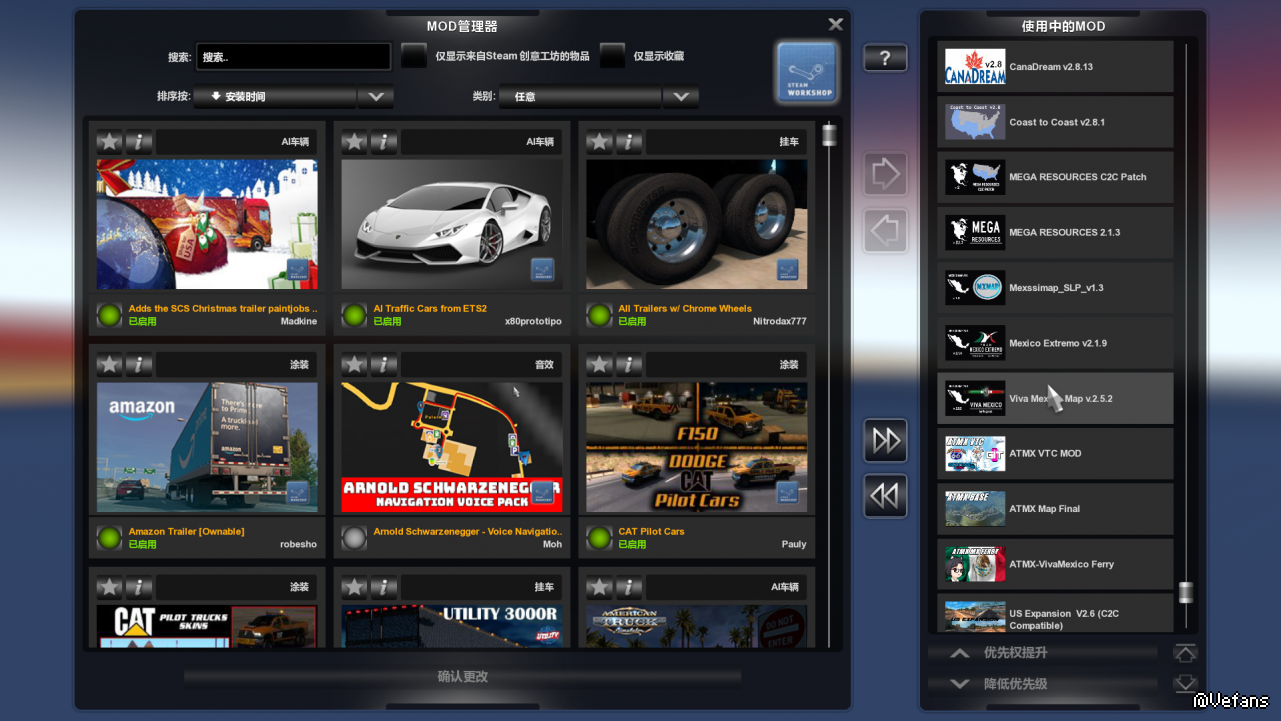Select the CAT Pilot Cars thumbnail
Viewport: 1281px width, 721px height.
coord(697,447)
